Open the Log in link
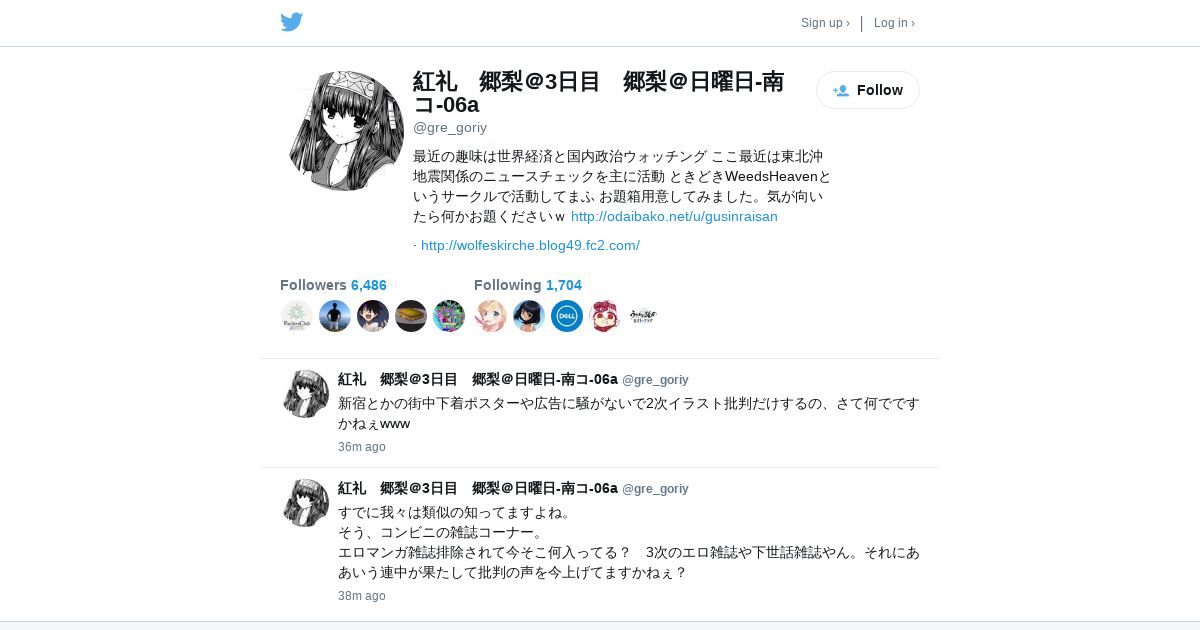 [x=894, y=23]
